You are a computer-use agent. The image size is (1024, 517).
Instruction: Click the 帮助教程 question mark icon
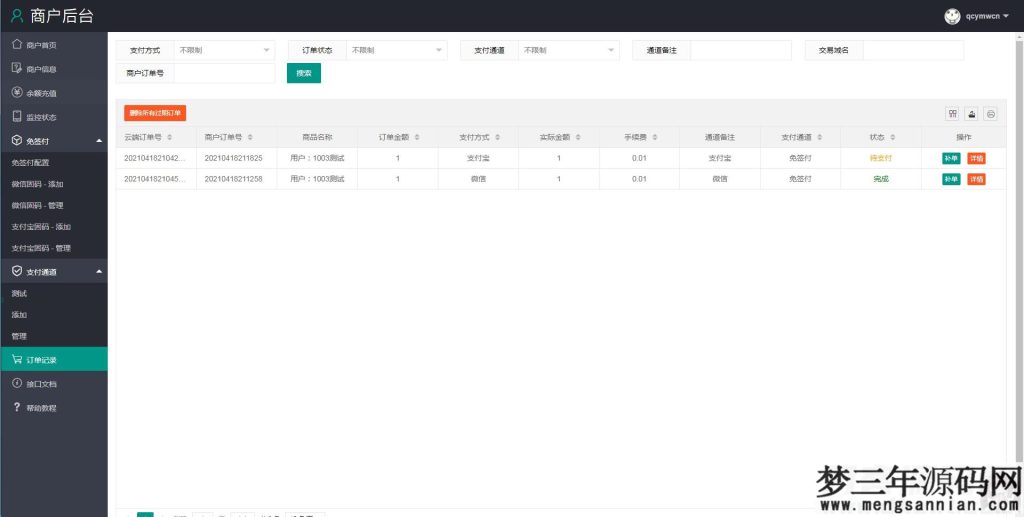pyautogui.click(x=17, y=407)
